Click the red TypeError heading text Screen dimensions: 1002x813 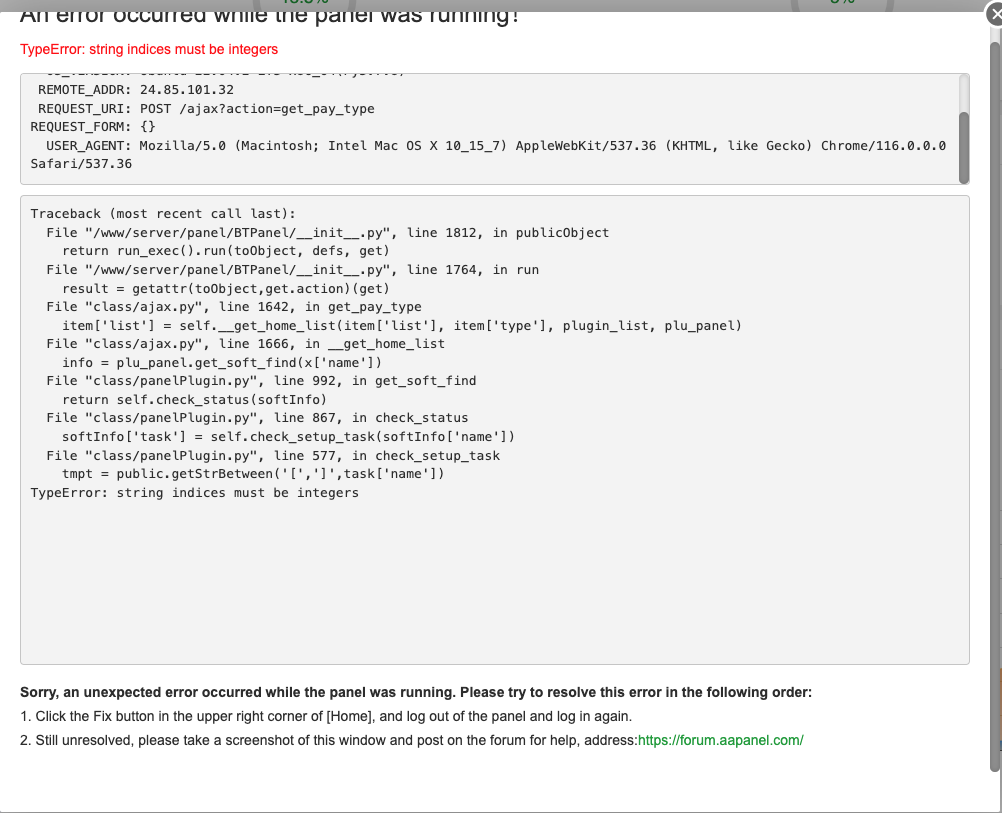149,49
